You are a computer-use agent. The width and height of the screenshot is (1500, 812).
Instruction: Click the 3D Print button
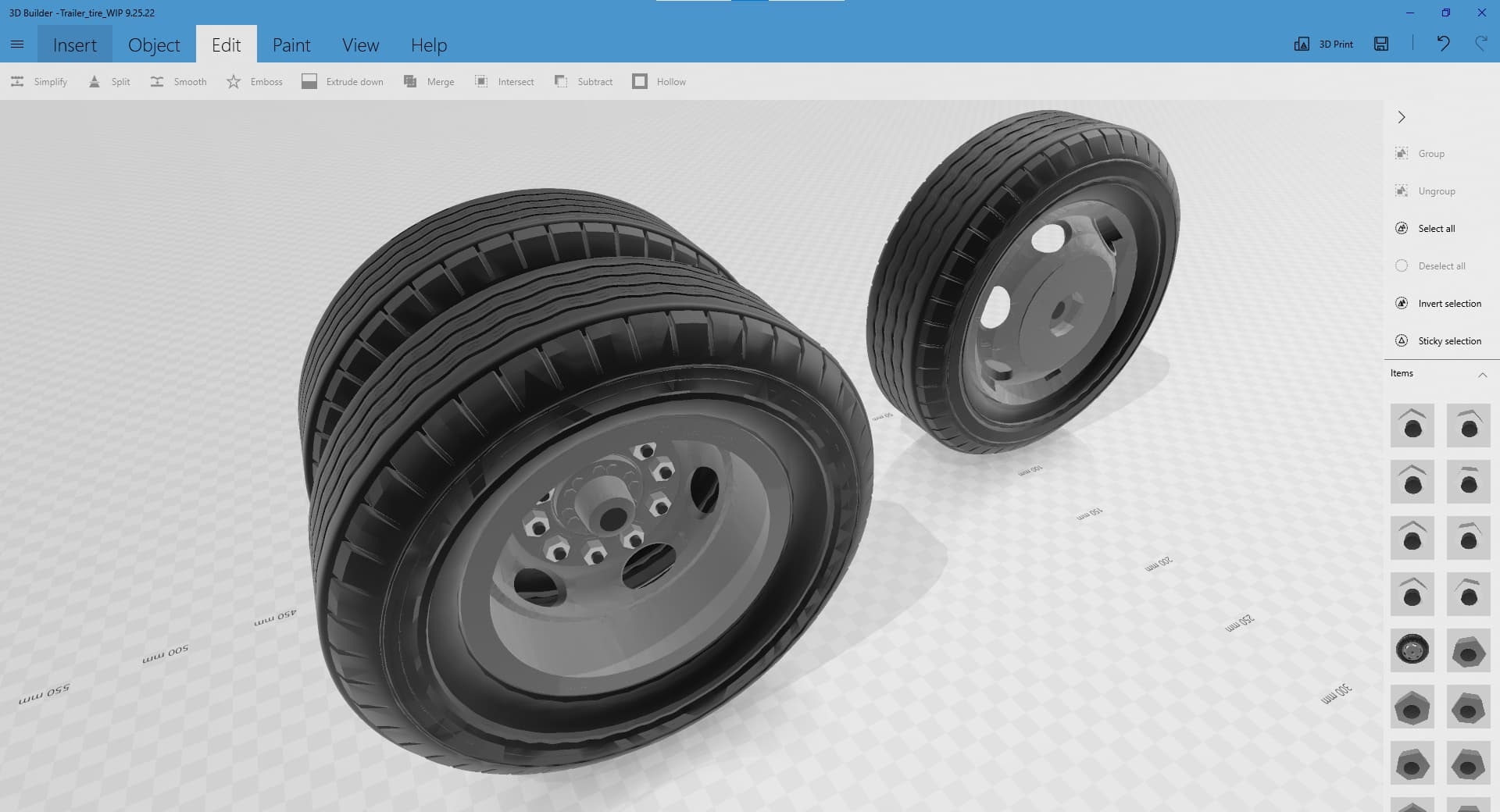(x=1324, y=45)
